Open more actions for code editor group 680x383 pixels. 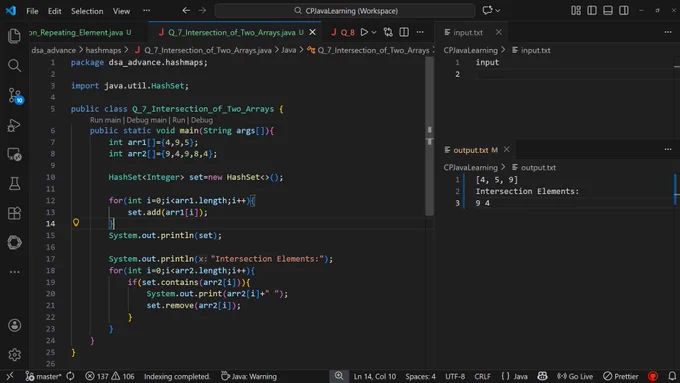click(420, 32)
